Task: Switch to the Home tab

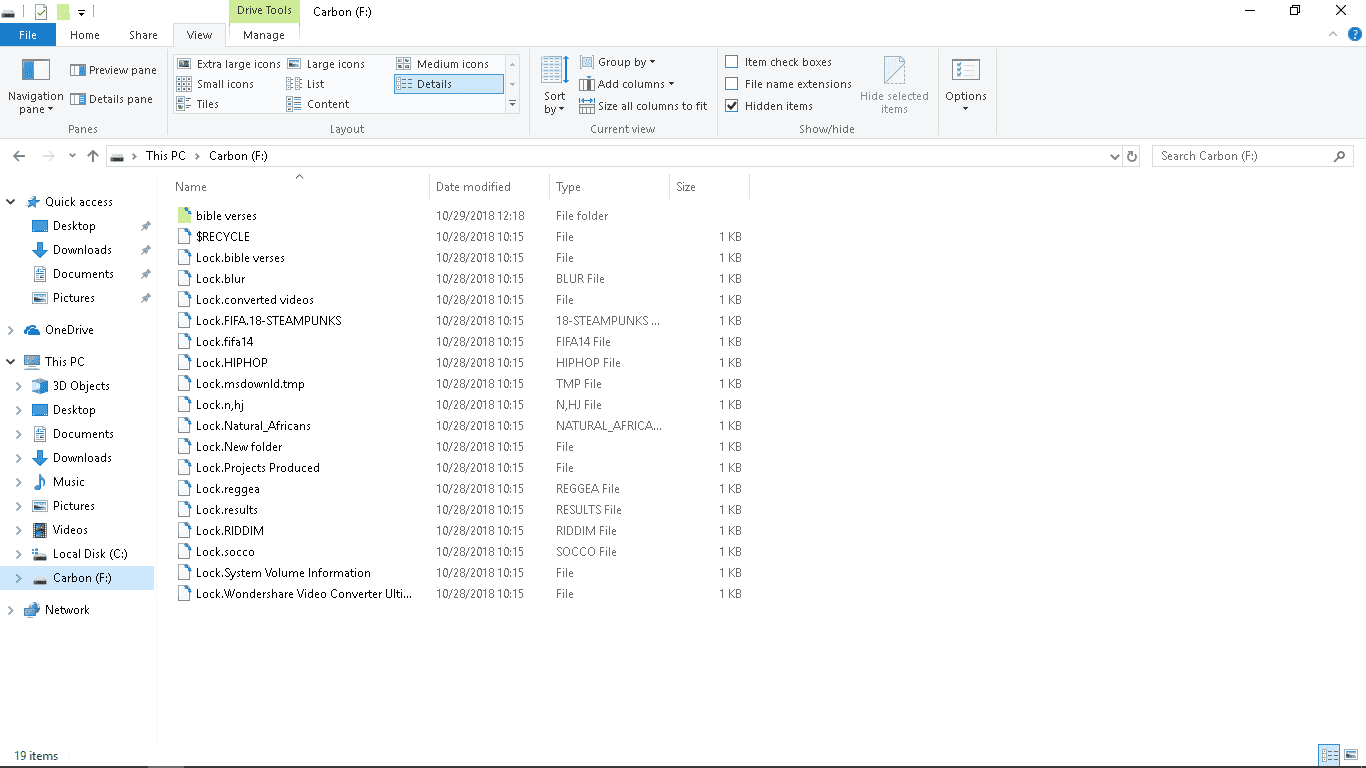Action: [85, 35]
